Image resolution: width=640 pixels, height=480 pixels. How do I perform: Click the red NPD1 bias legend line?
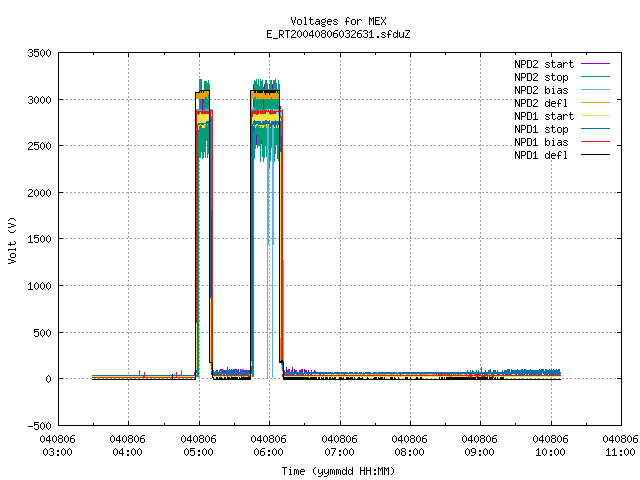tap(596, 142)
